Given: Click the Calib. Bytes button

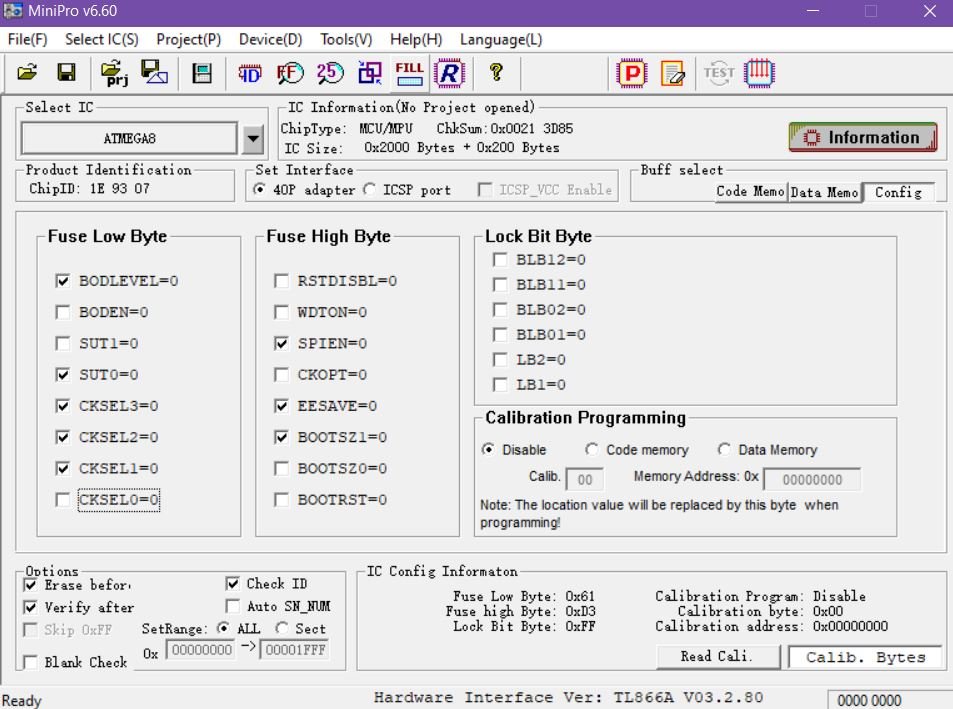Looking at the screenshot, I should pyautogui.click(x=865, y=657).
